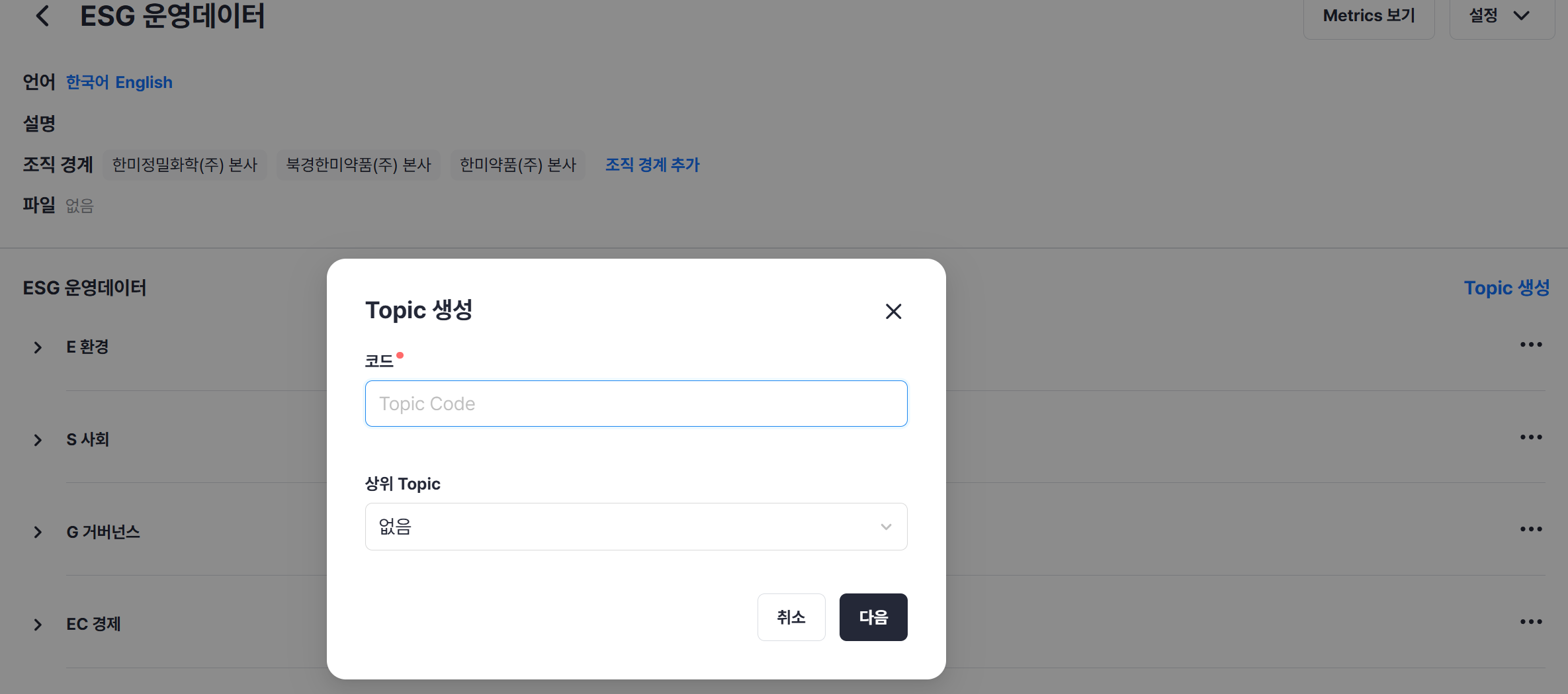Open the 상위 Topic dropdown
Screen dimensions: 1568x694
(x=636, y=527)
